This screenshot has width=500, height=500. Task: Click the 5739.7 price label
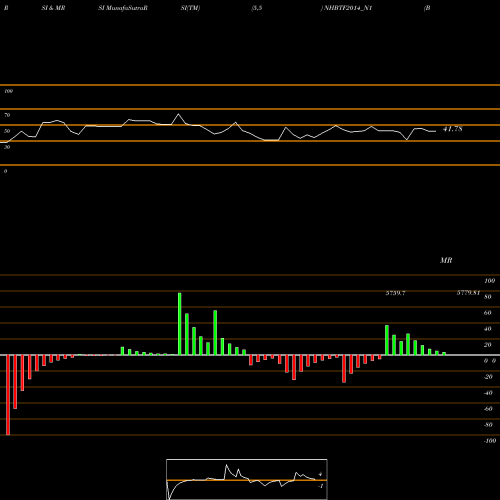click(395, 293)
